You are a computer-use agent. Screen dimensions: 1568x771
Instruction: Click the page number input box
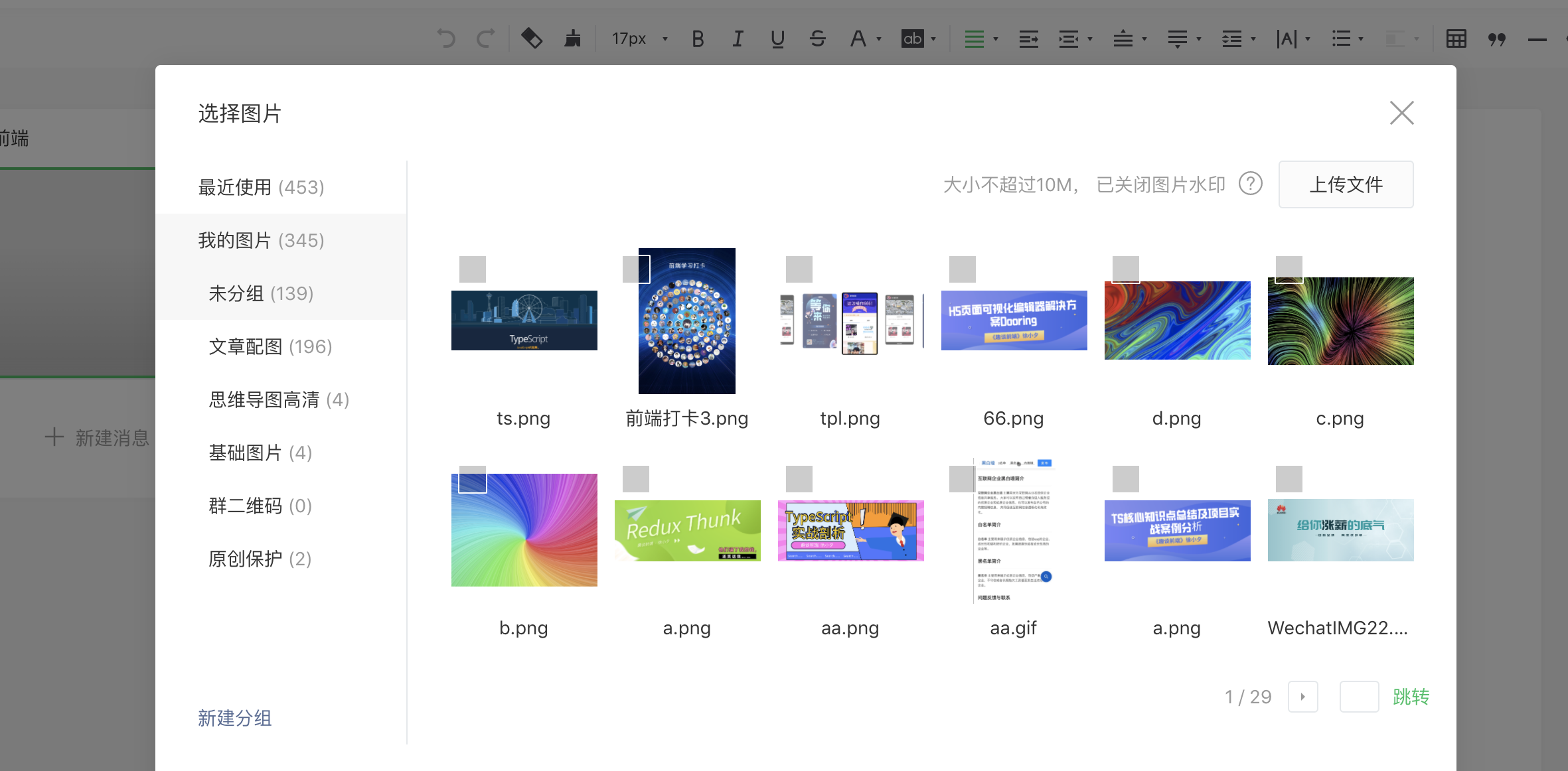coord(1359,697)
